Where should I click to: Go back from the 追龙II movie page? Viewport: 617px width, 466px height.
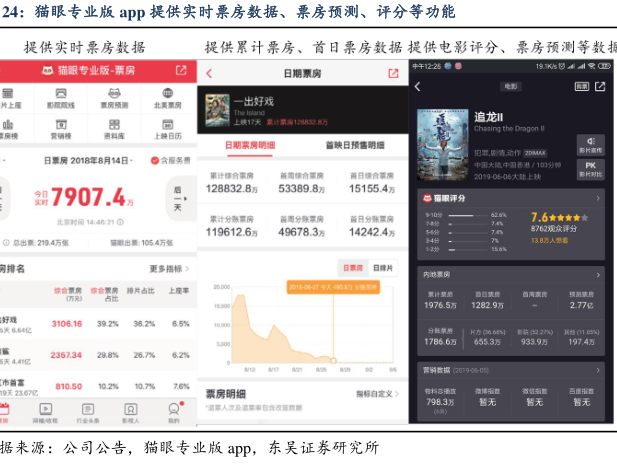coord(418,87)
